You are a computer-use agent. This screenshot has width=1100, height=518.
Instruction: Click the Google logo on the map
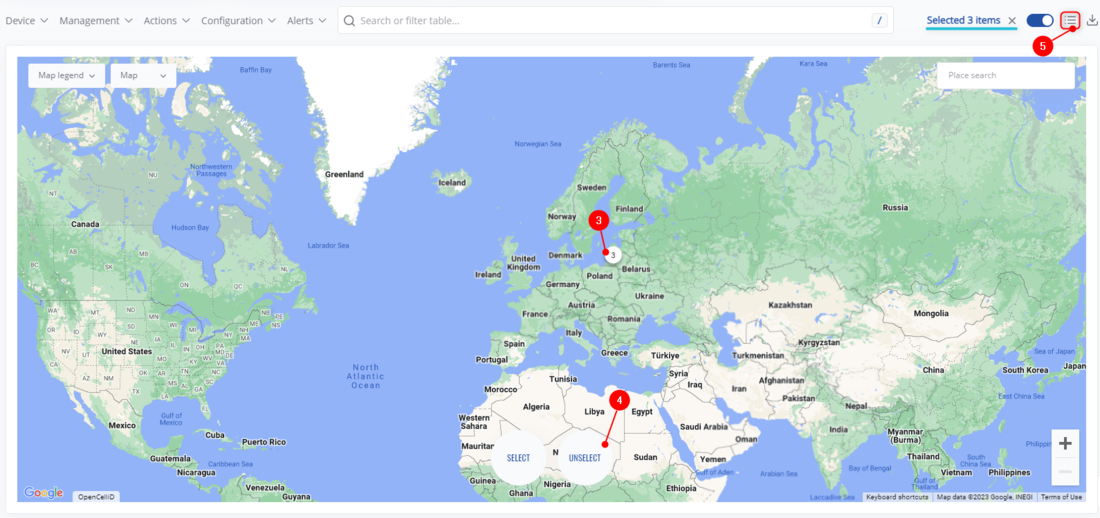coord(43,492)
